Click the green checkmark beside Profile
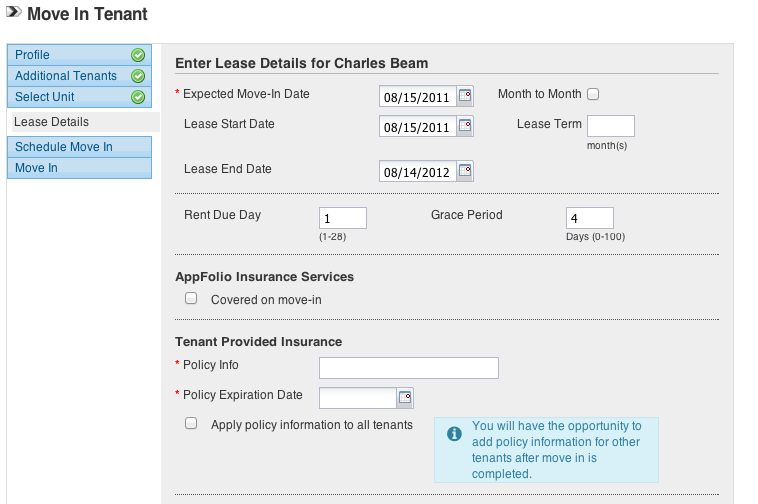 click(138, 55)
